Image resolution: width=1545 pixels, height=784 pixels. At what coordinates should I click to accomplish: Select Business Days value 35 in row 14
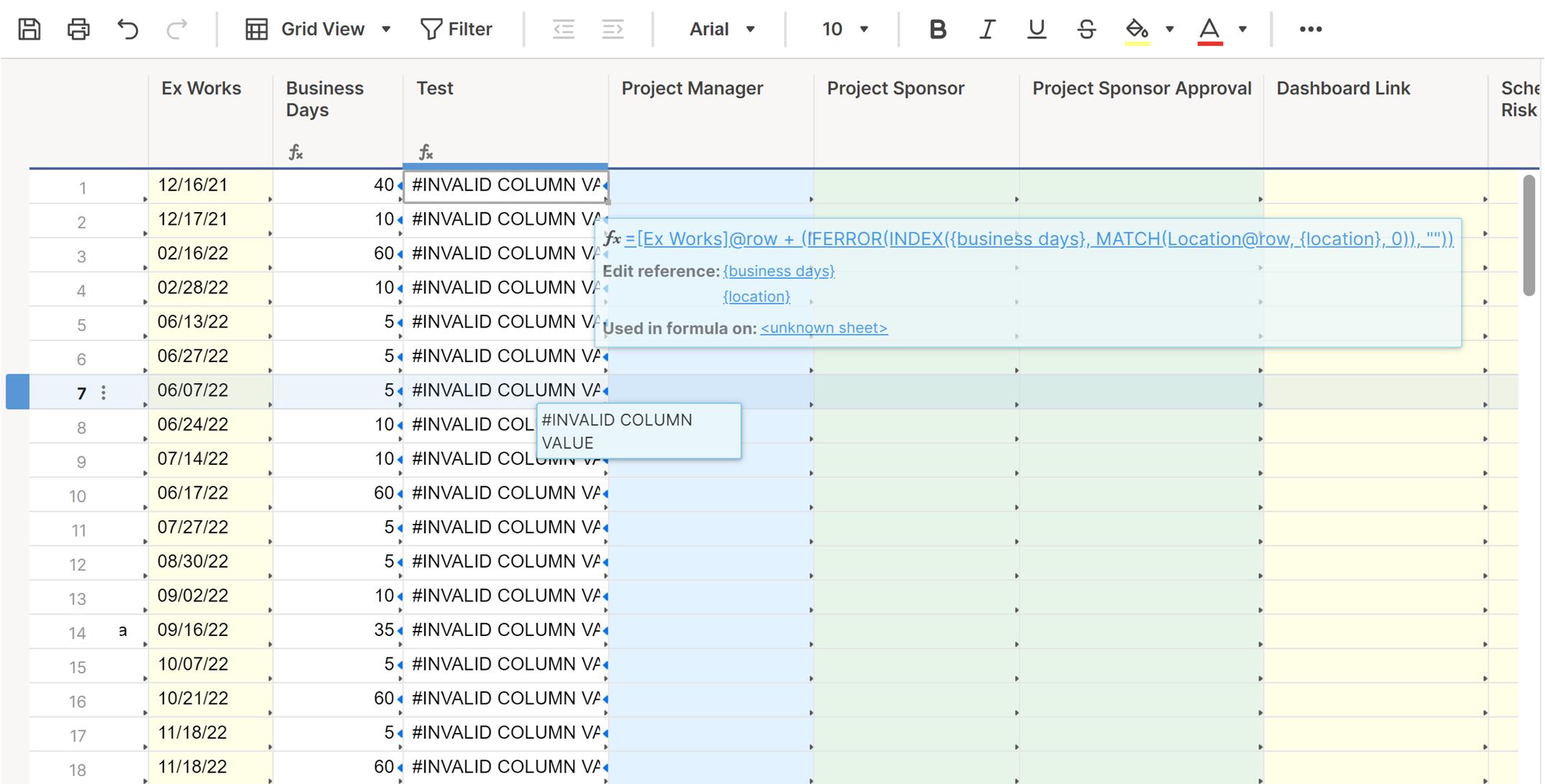click(x=338, y=630)
